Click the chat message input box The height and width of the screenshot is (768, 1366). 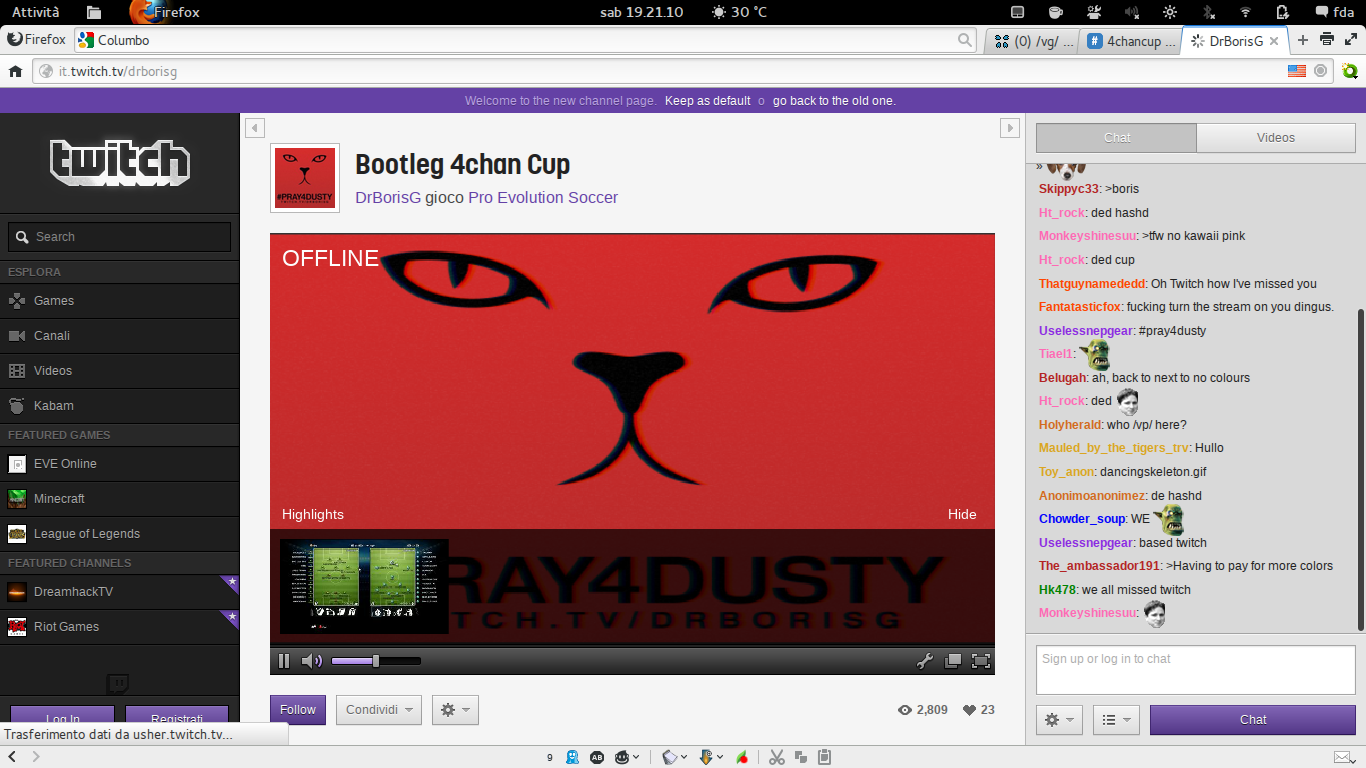tap(1196, 669)
